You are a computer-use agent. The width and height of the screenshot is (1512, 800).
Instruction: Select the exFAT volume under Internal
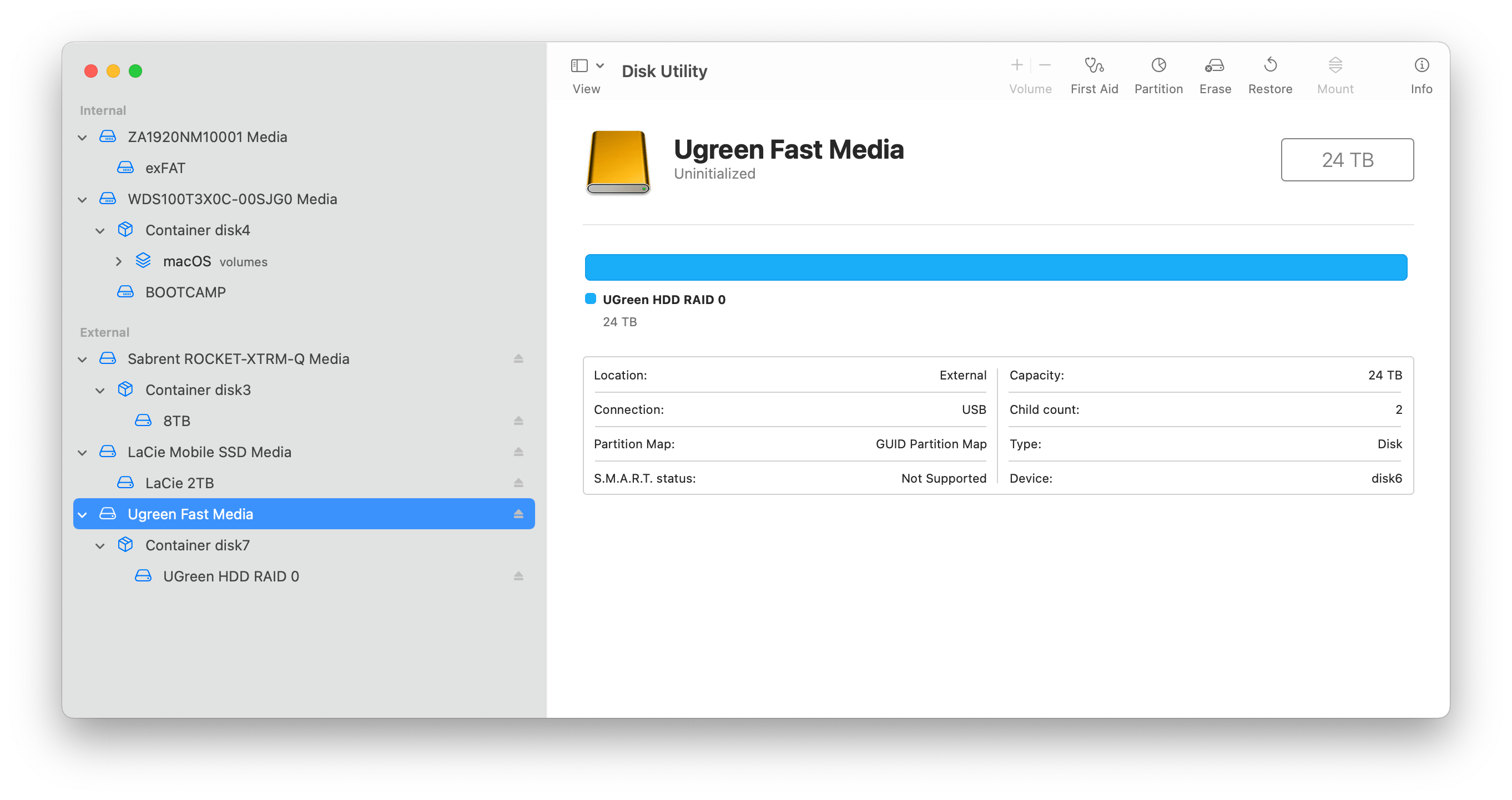(x=165, y=167)
